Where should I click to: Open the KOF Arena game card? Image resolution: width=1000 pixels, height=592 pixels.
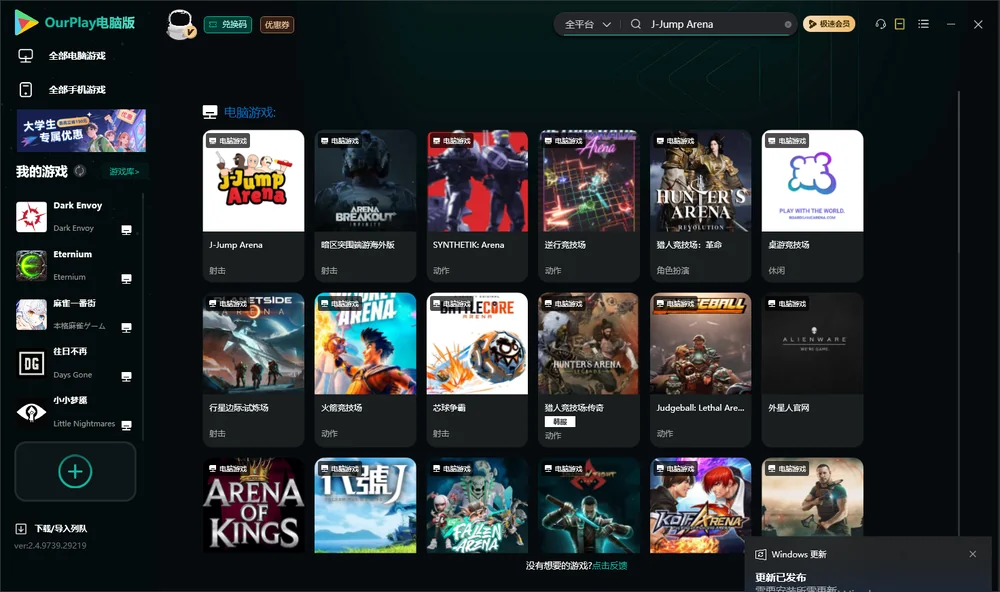700,505
